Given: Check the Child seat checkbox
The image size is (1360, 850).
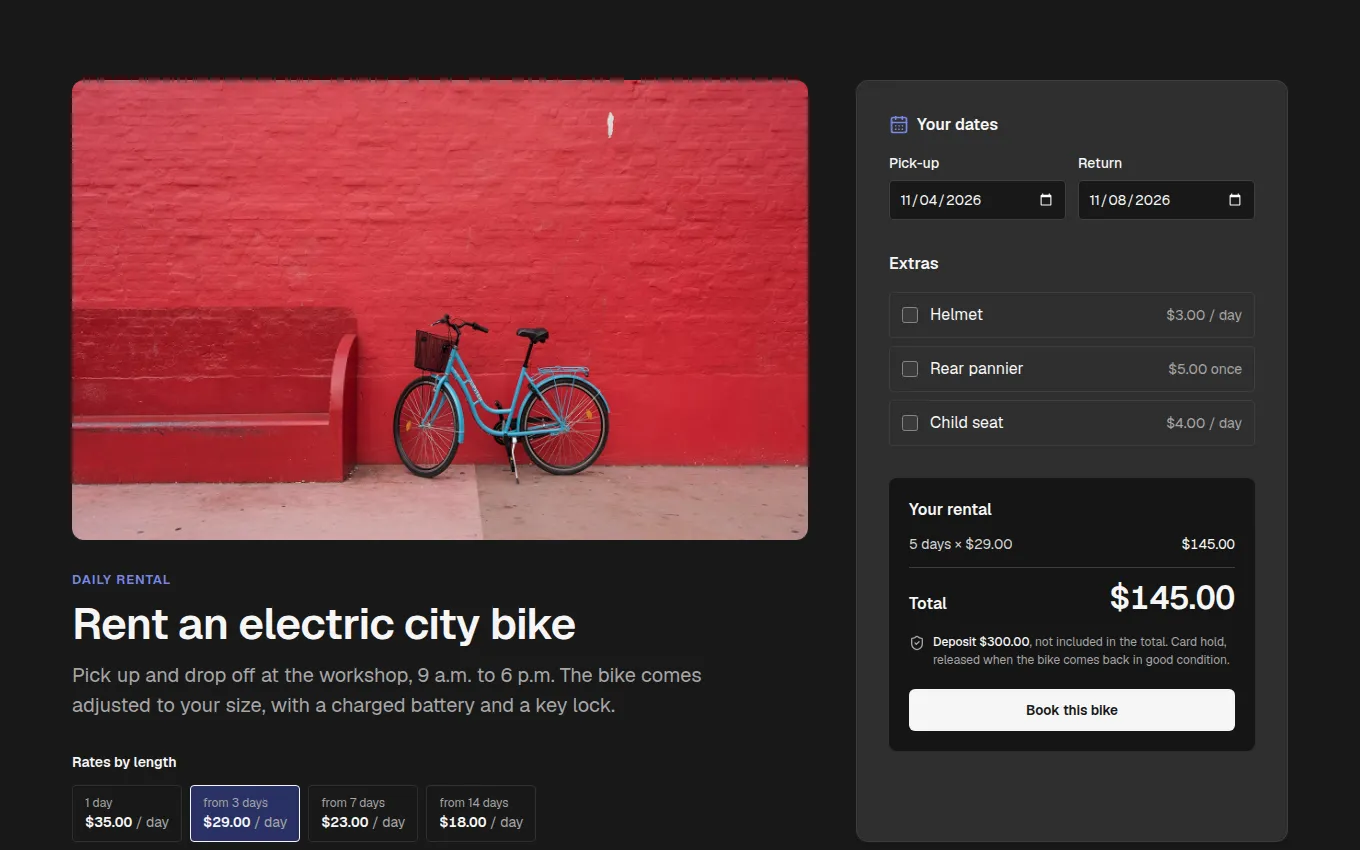Looking at the screenshot, I should click(910, 423).
